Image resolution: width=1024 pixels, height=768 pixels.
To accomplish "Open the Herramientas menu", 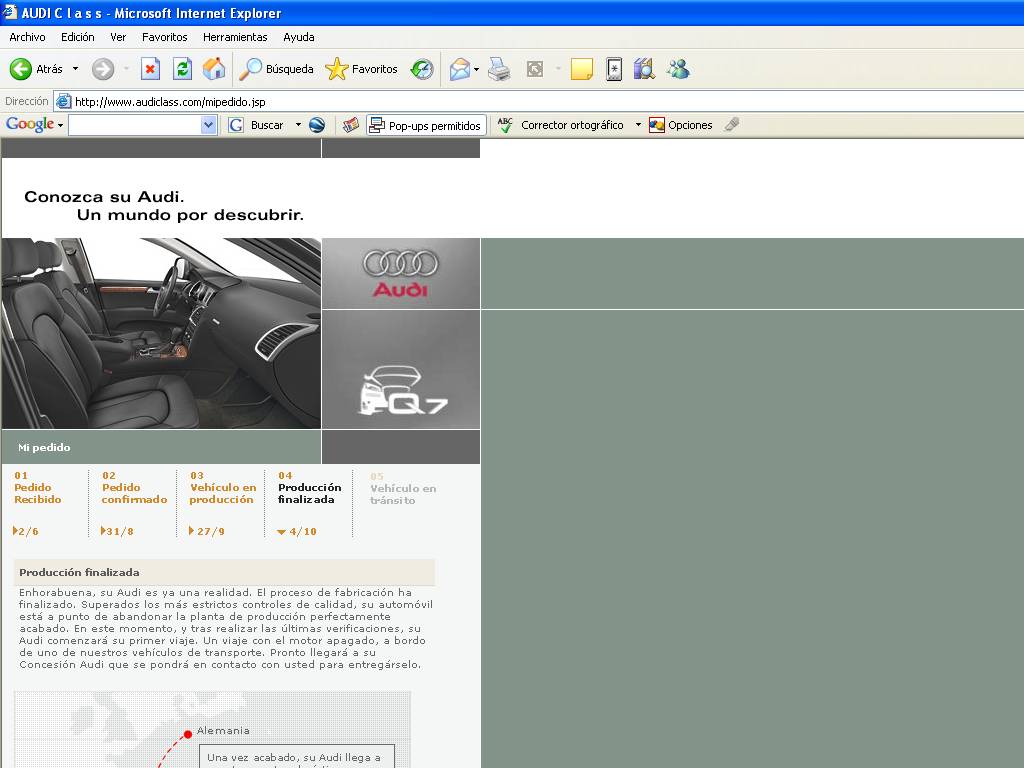I will pos(235,37).
